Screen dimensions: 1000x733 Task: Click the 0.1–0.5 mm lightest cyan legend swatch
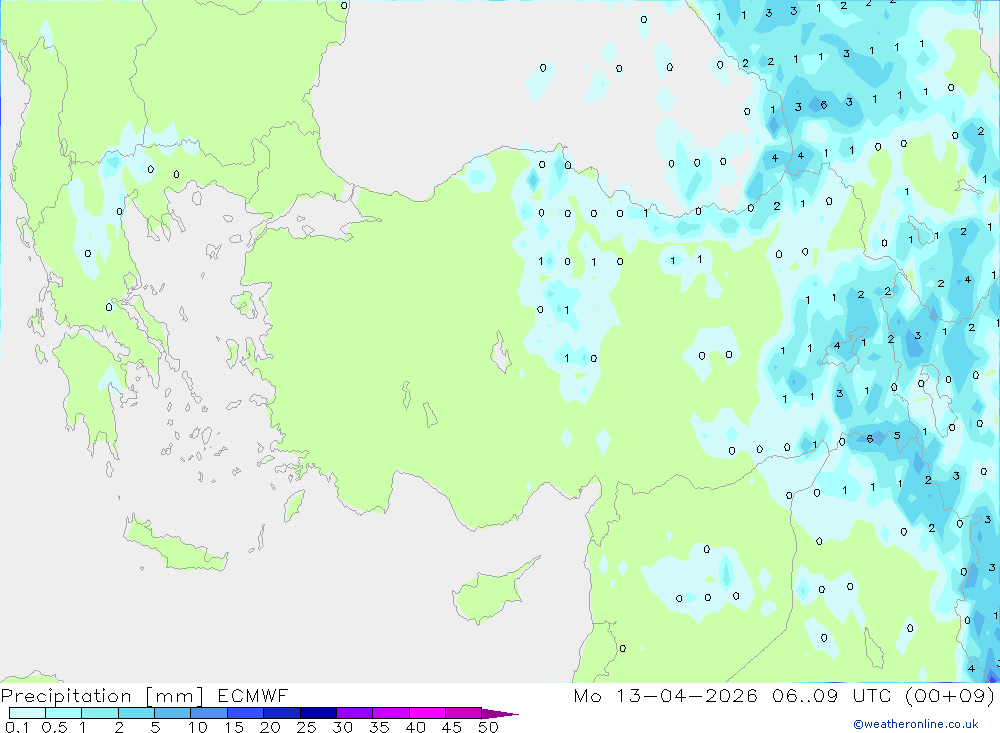click(x=27, y=713)
